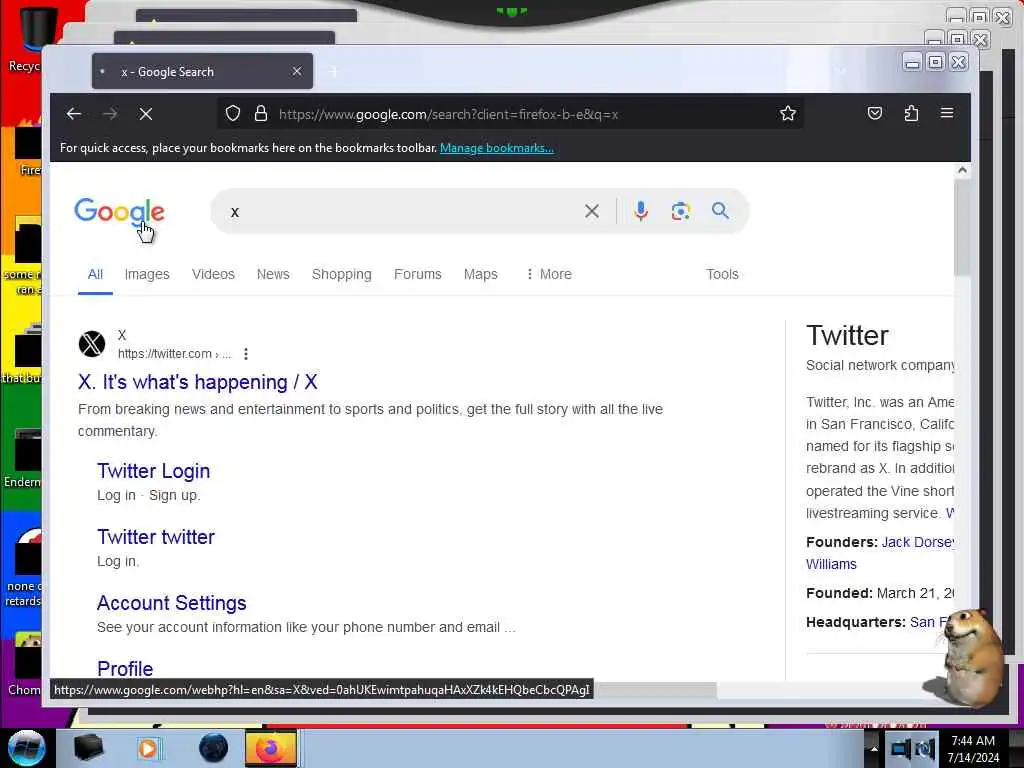Switch to Shopping results tab

(x=342, y=274)
